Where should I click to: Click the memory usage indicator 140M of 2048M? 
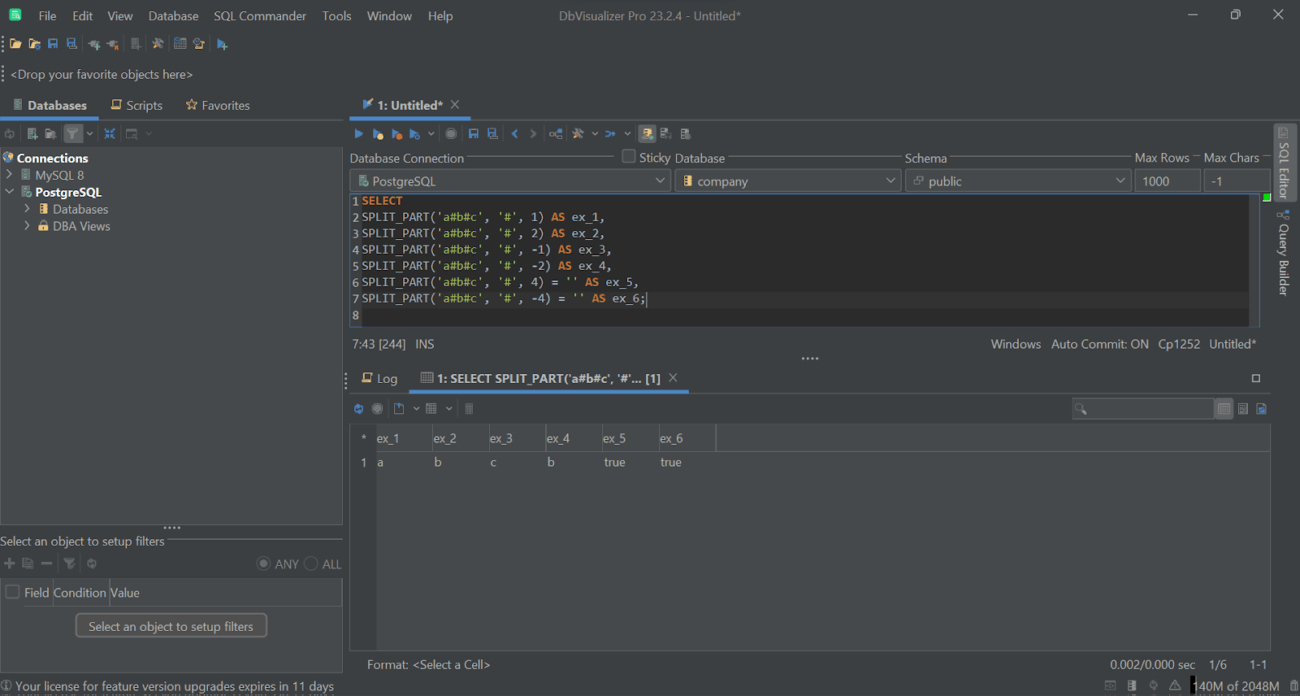point(1236,686)
